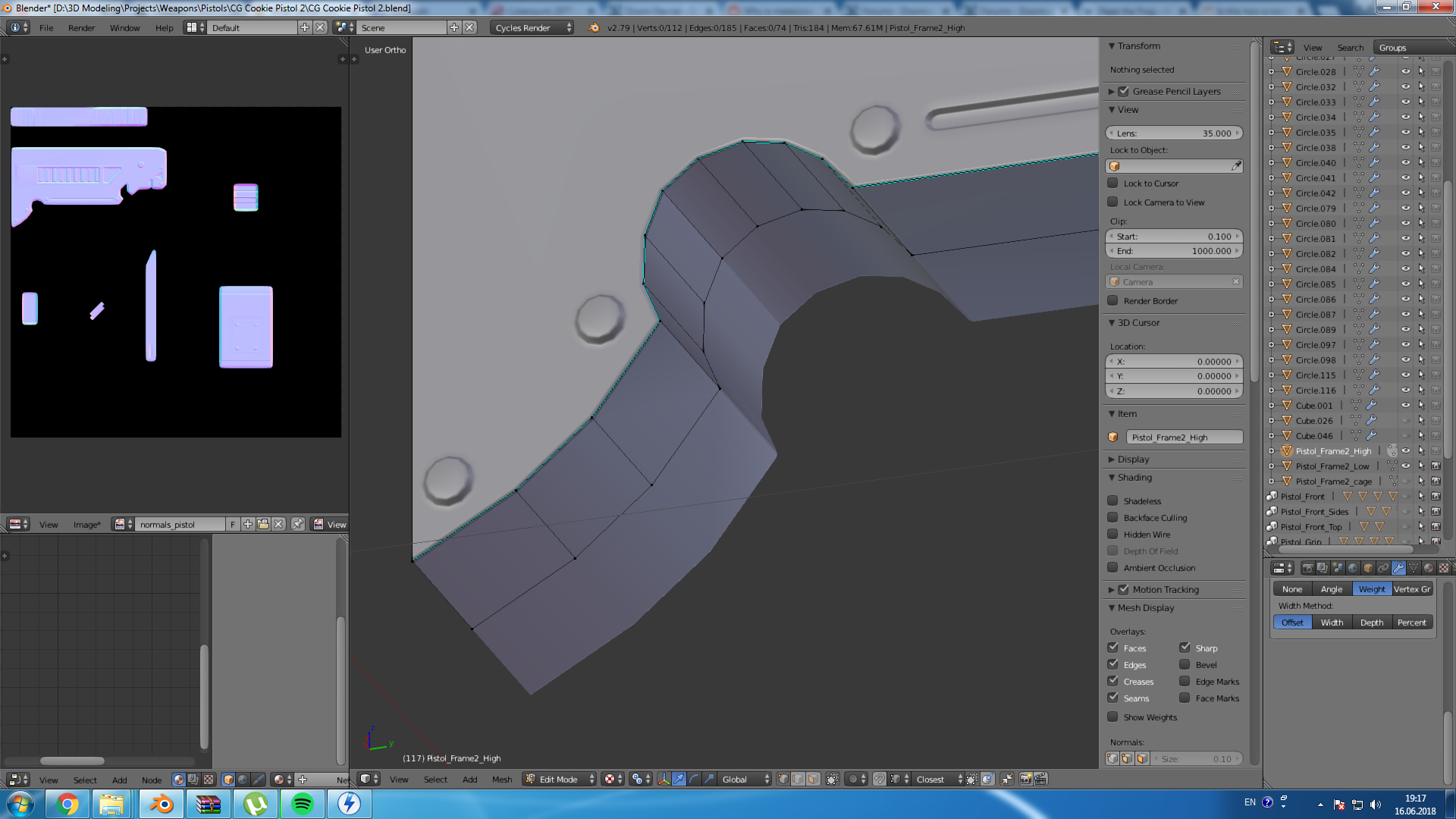The height and width of the screenshot is (819, 1456).
Task: Click the OpenGL render image camera icon
Action: click(1025, 780)
